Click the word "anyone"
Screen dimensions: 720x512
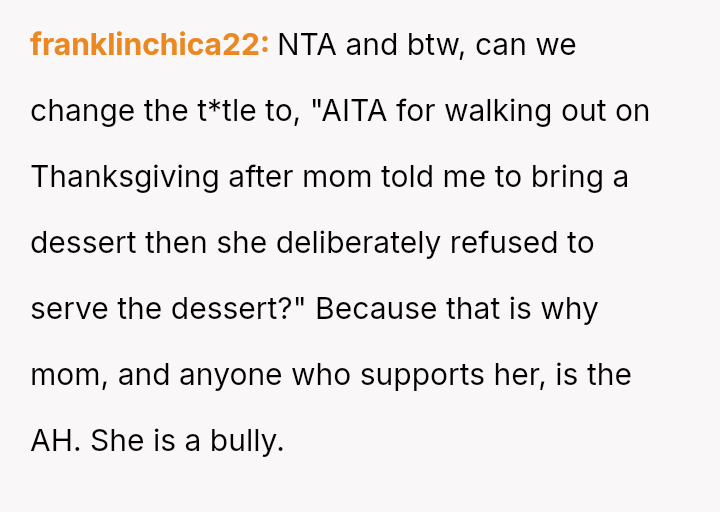[x=231, y=375]
